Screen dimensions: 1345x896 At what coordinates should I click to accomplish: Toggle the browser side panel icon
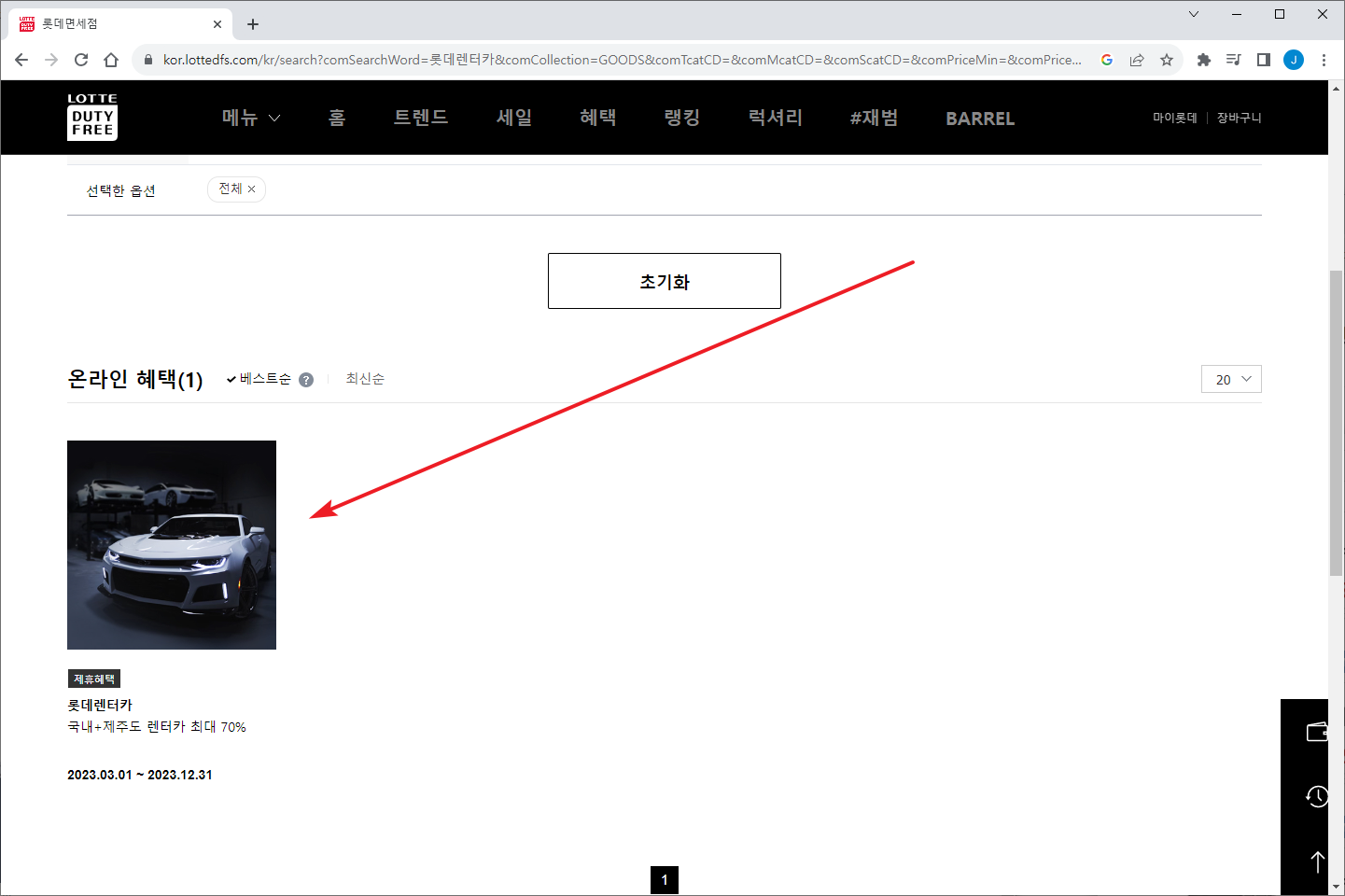pos(1264,60)
